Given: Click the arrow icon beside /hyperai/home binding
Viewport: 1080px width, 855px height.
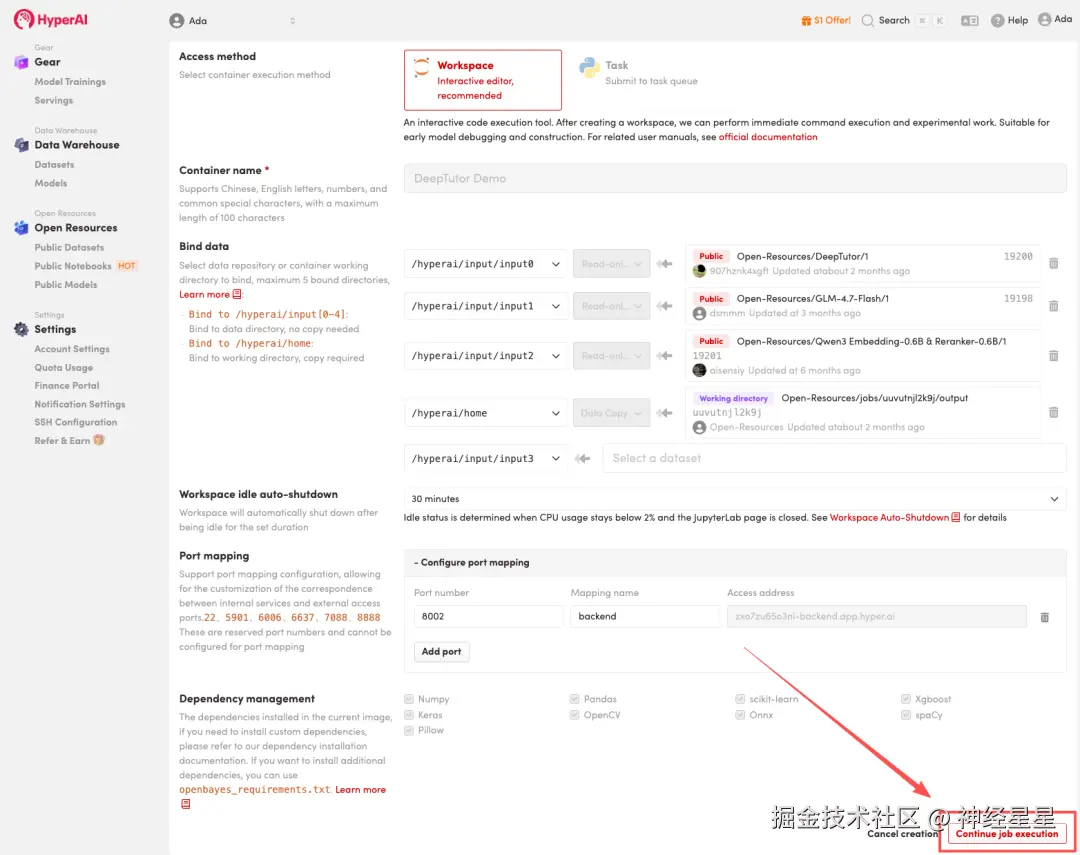Looking at the screenshot, I should (x=664, y=413).
